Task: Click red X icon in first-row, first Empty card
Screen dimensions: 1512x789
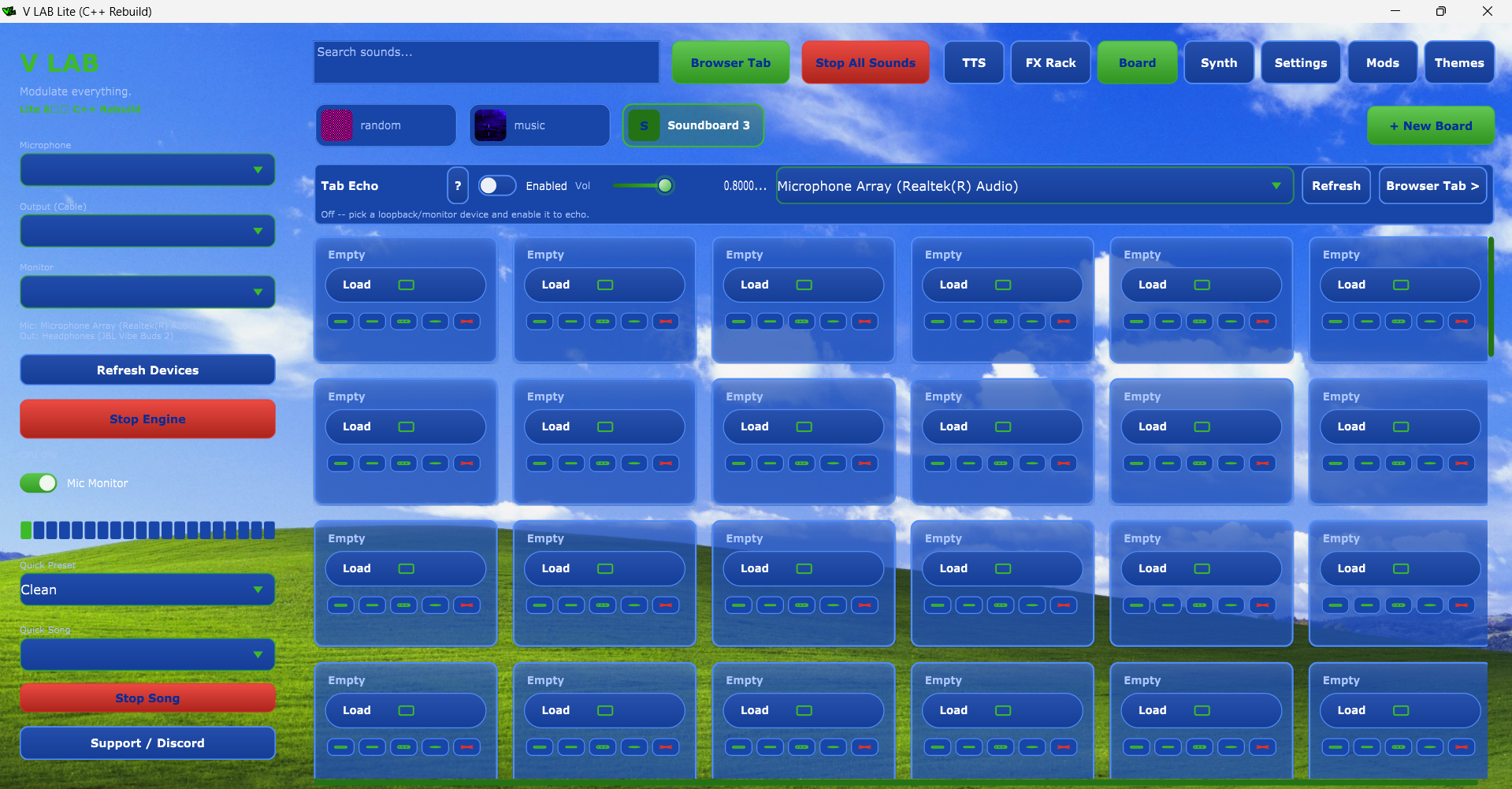Action: [466, 322]
